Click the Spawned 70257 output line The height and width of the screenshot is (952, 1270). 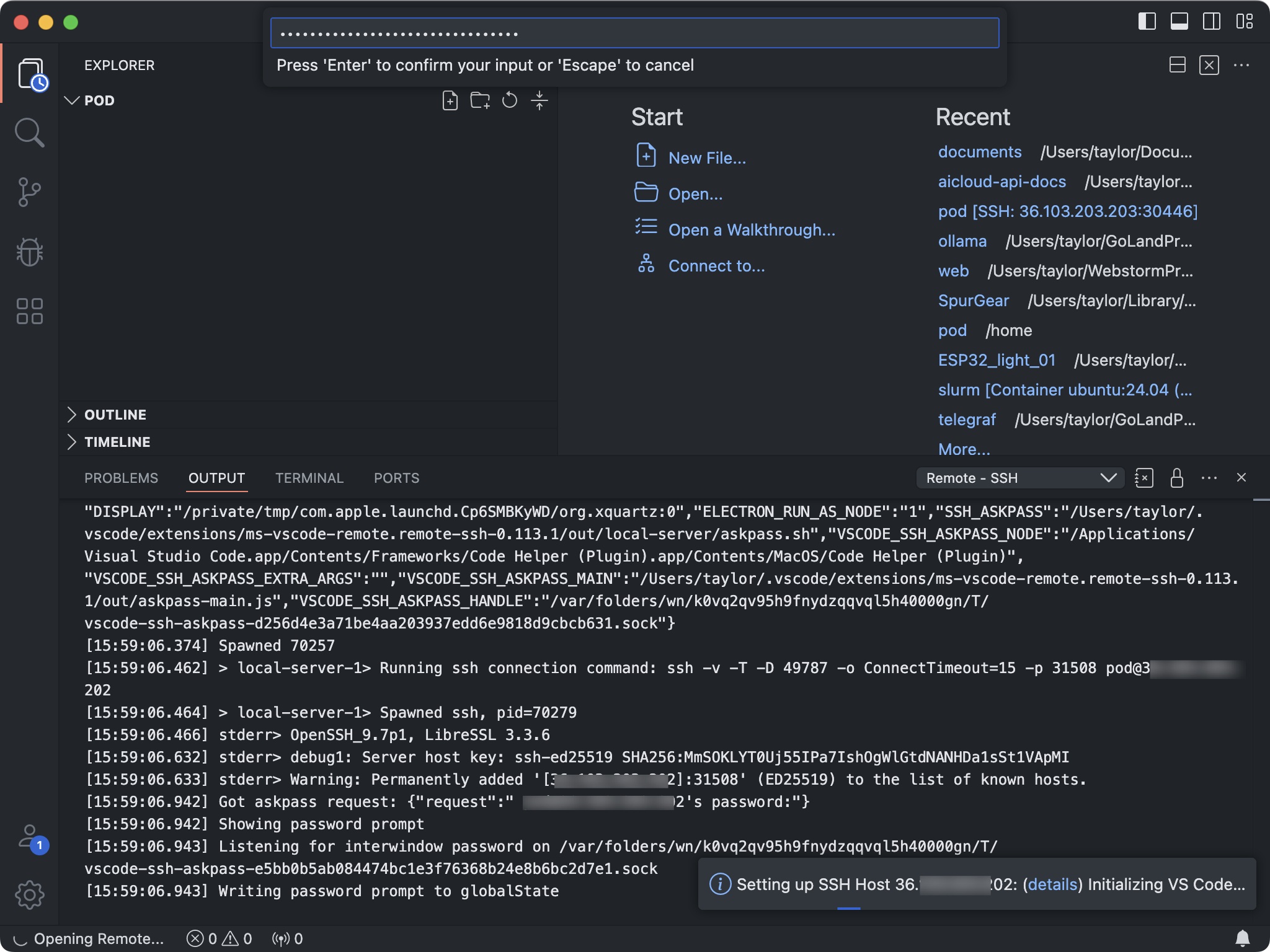point(210,646)
